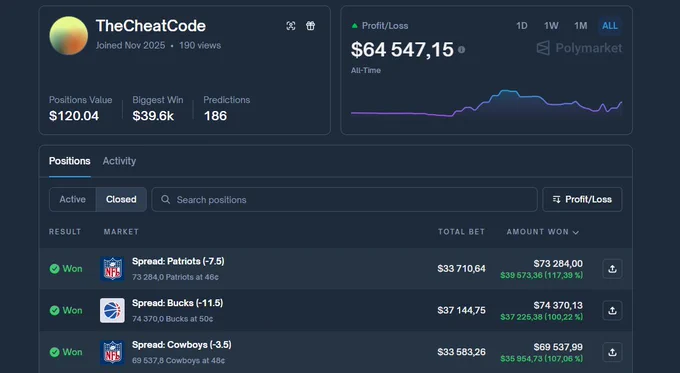
Task: Click the $73 284,00 amount won
Action: click(558, 264)
